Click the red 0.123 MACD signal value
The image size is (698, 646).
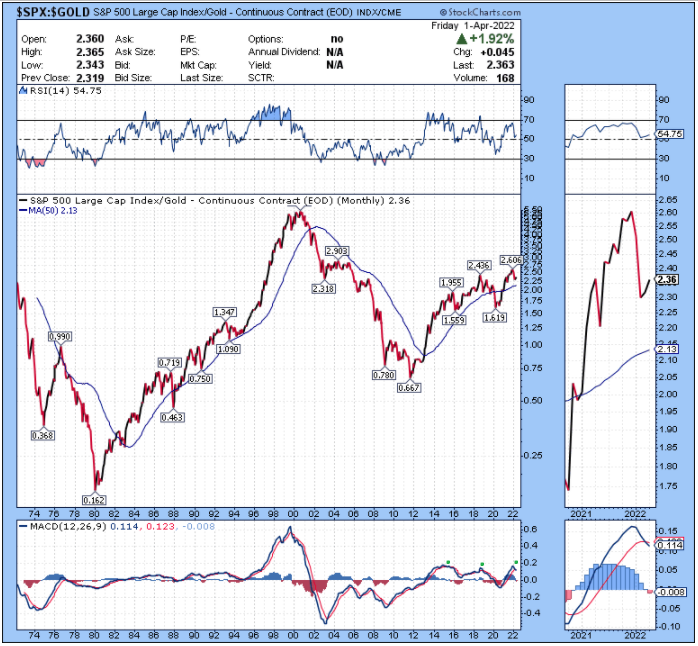pos(158,527)
